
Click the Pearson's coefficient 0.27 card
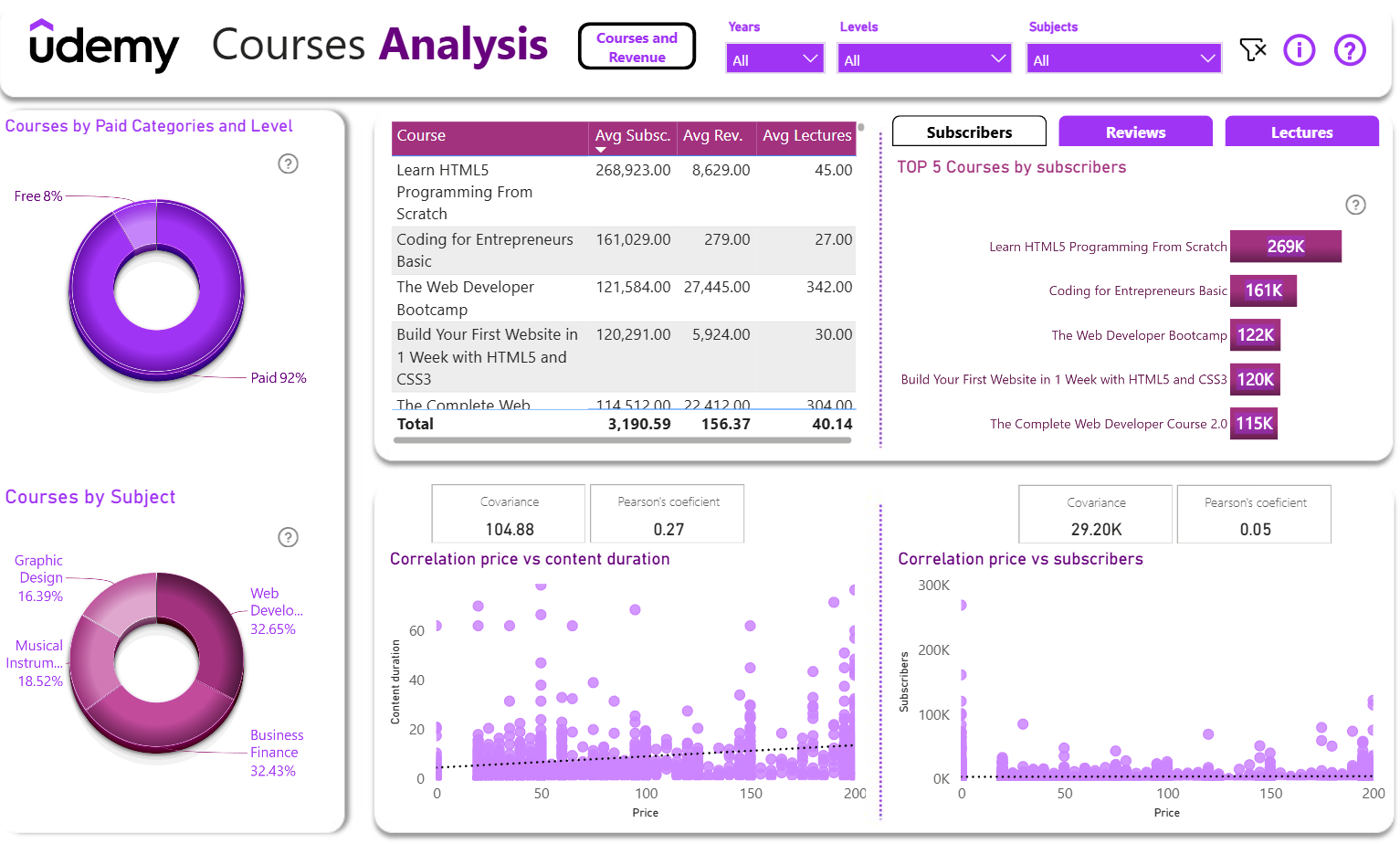click(x=668, y=514)
